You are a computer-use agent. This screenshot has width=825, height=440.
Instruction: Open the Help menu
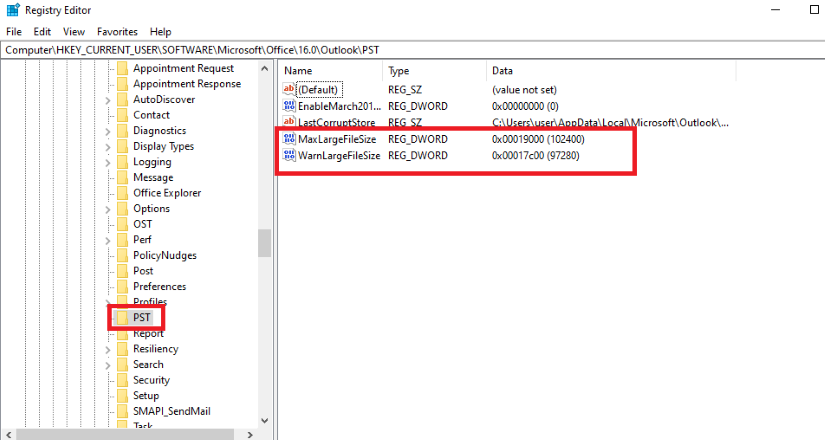coord(160,32)
